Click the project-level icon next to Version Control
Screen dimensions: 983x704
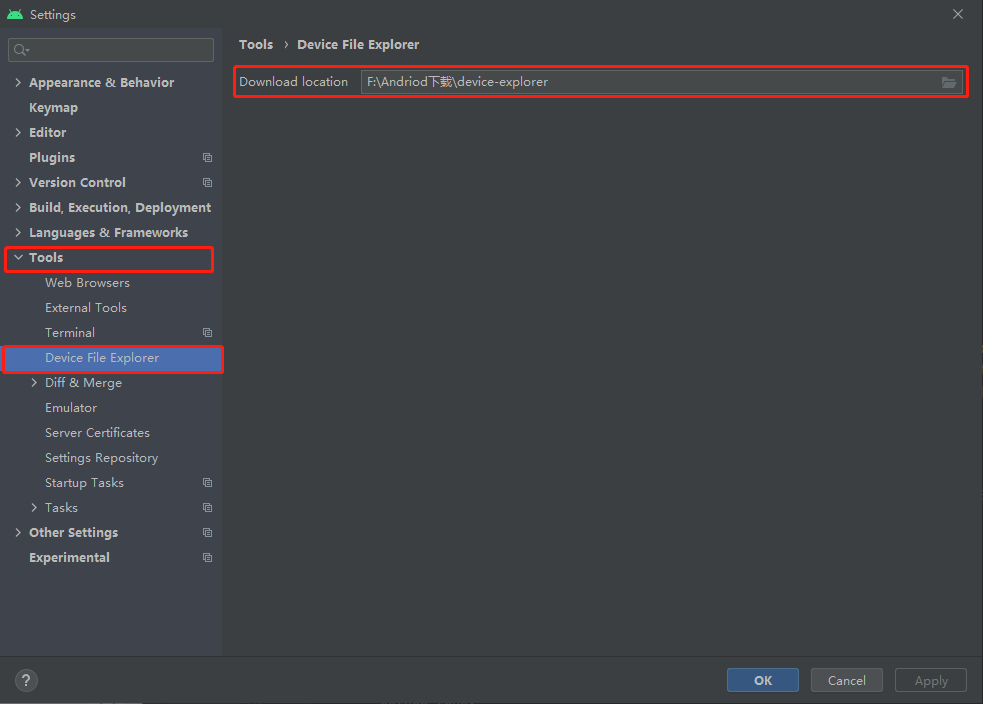click(208, 182)
